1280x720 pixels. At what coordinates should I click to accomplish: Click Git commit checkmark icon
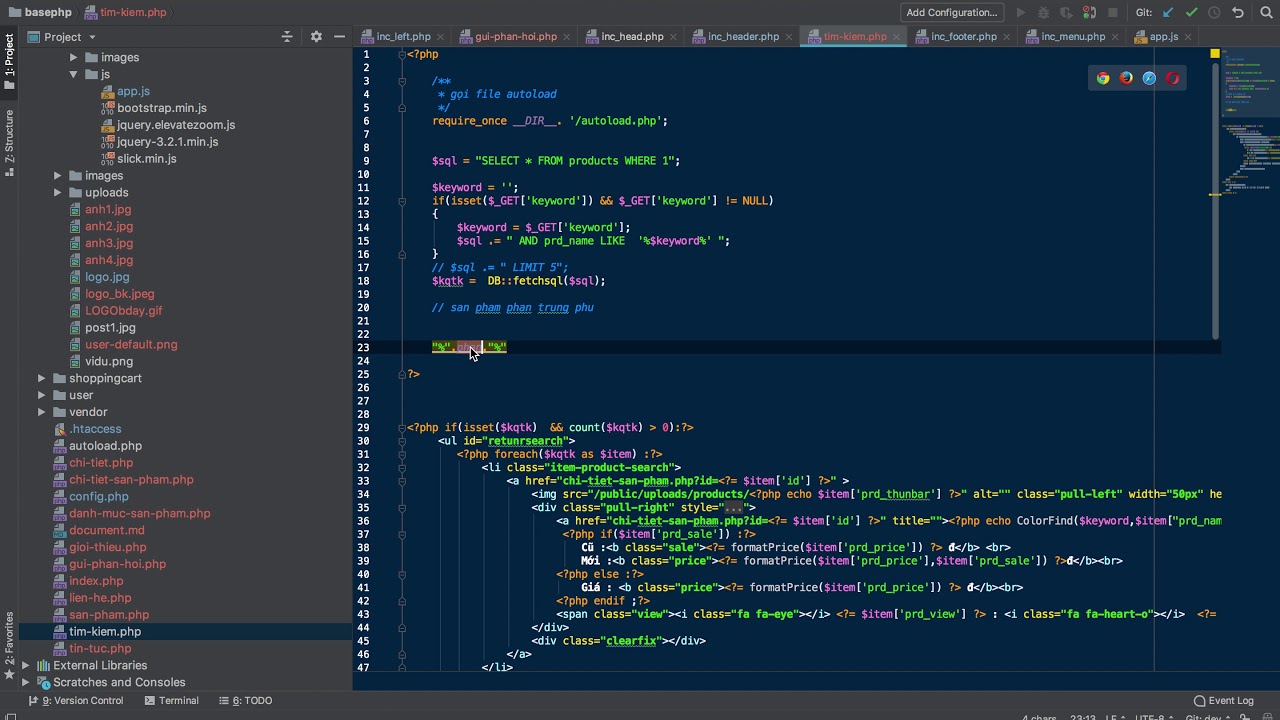[x=1191, y=12]
